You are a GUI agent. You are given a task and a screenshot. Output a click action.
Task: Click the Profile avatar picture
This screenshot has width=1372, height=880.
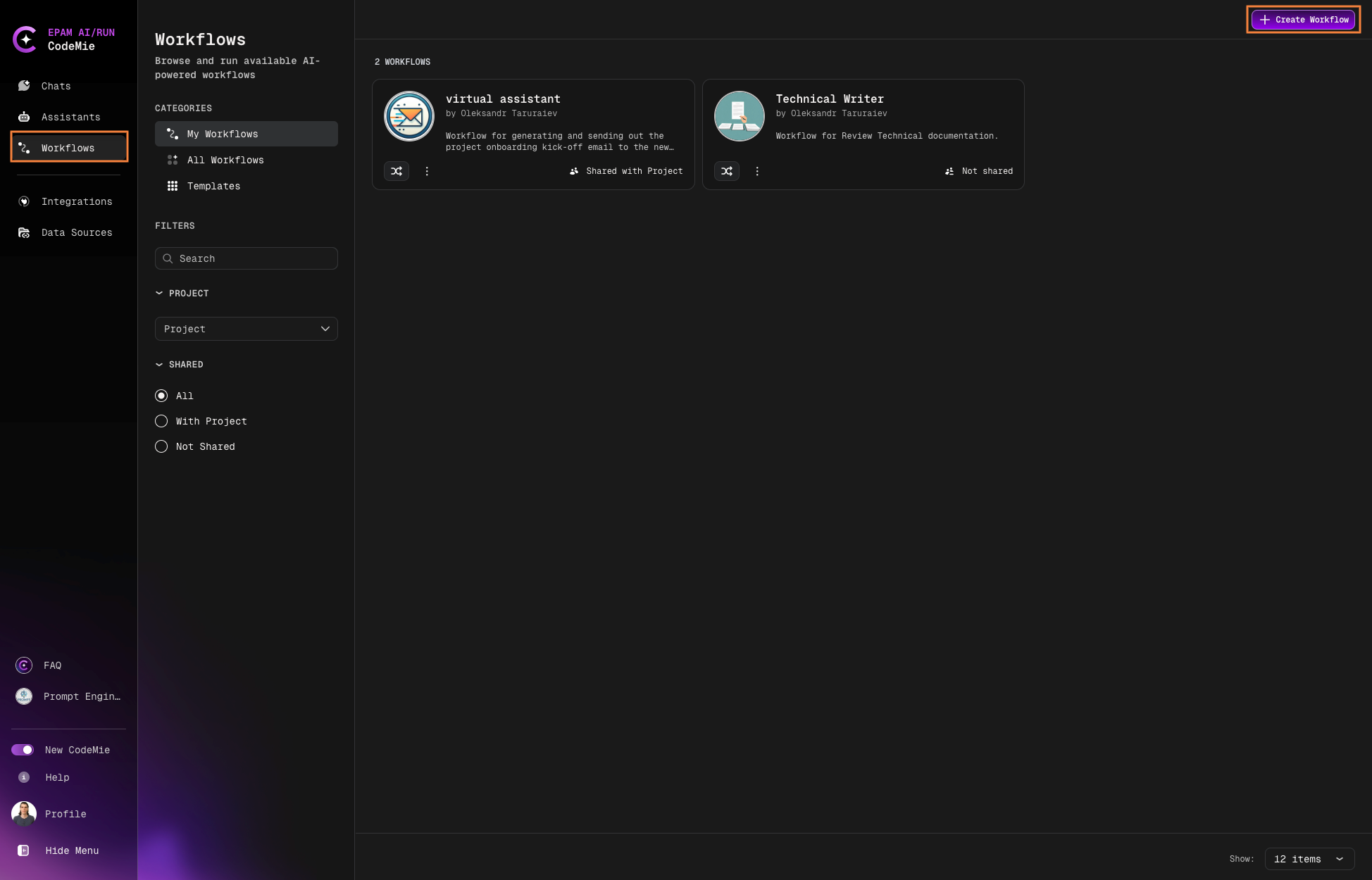pyautogui.click(x=23, y=814)
